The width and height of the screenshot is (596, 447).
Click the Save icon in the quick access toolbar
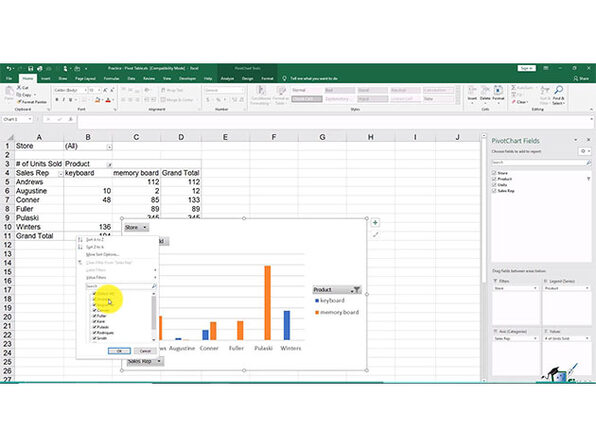(x=30, y=68)
